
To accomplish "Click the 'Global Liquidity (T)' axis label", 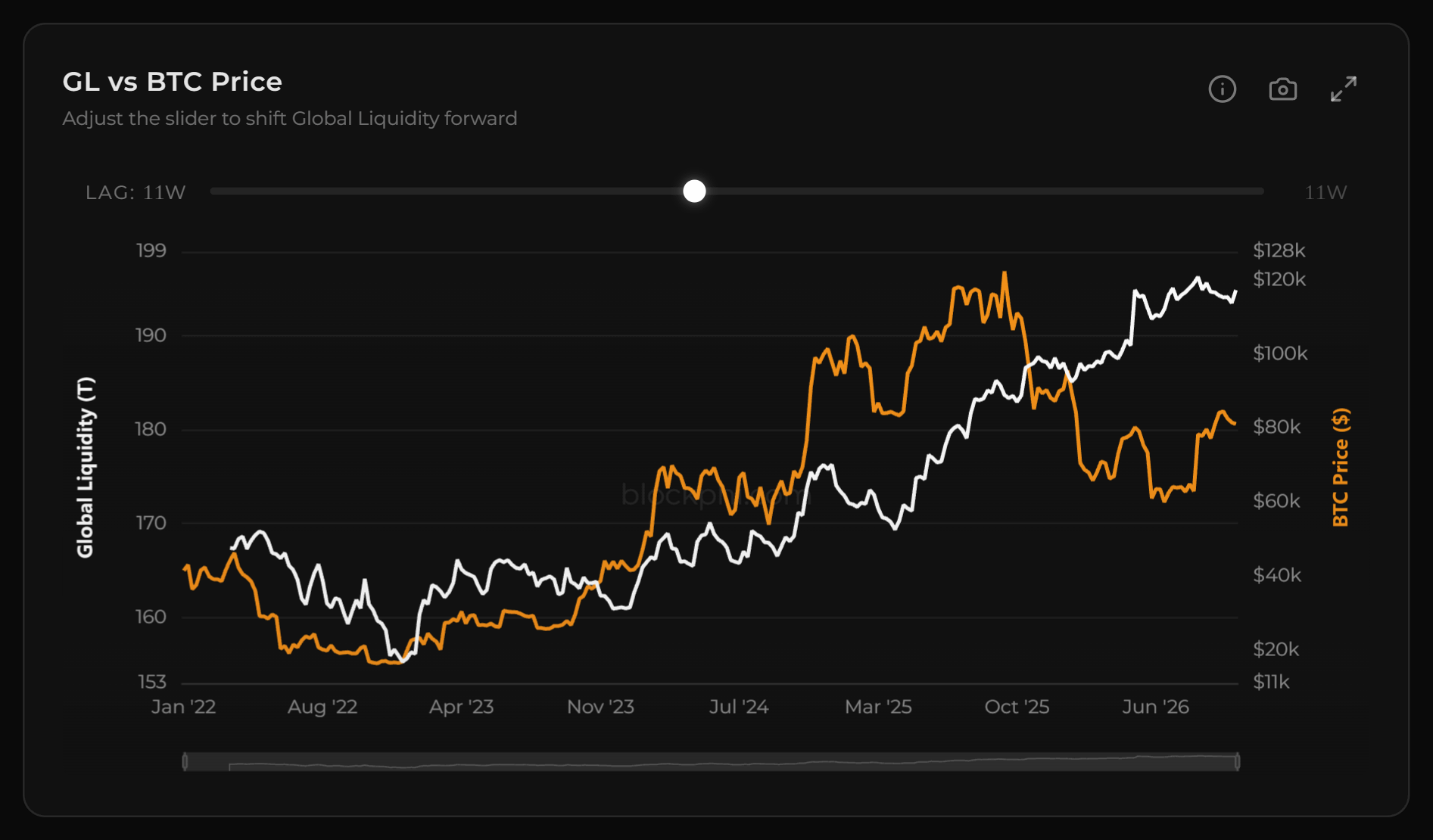I will (x=86, y=467).
